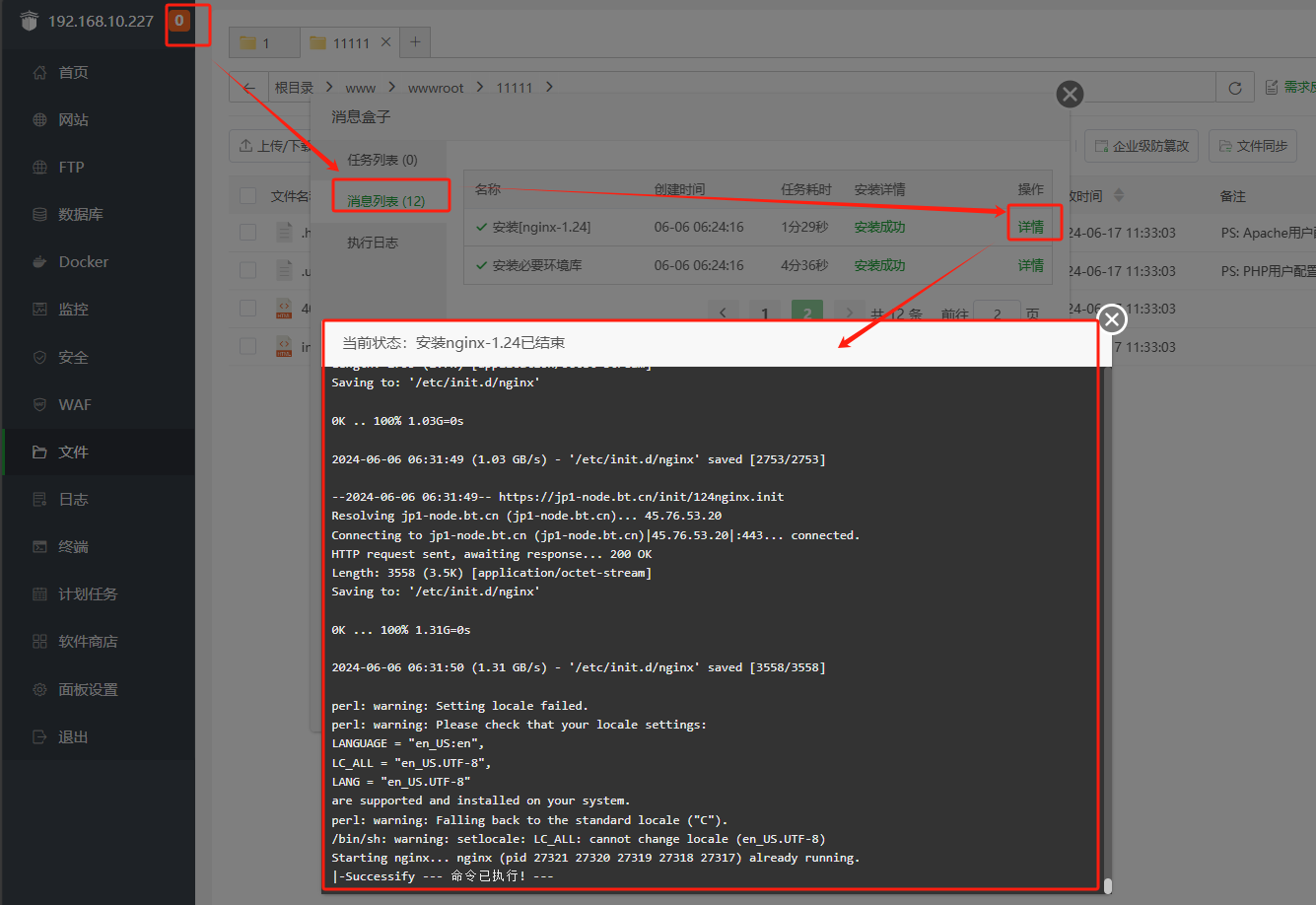The image size is (1316, 905).
Task: Check the fourth file row checkbox
Action: [247, 346]
